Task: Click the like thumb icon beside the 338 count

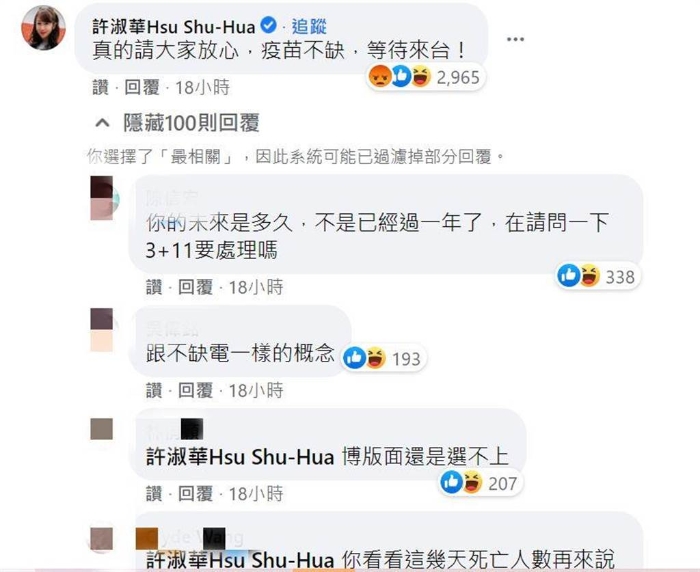Action: tap(568, 276)
